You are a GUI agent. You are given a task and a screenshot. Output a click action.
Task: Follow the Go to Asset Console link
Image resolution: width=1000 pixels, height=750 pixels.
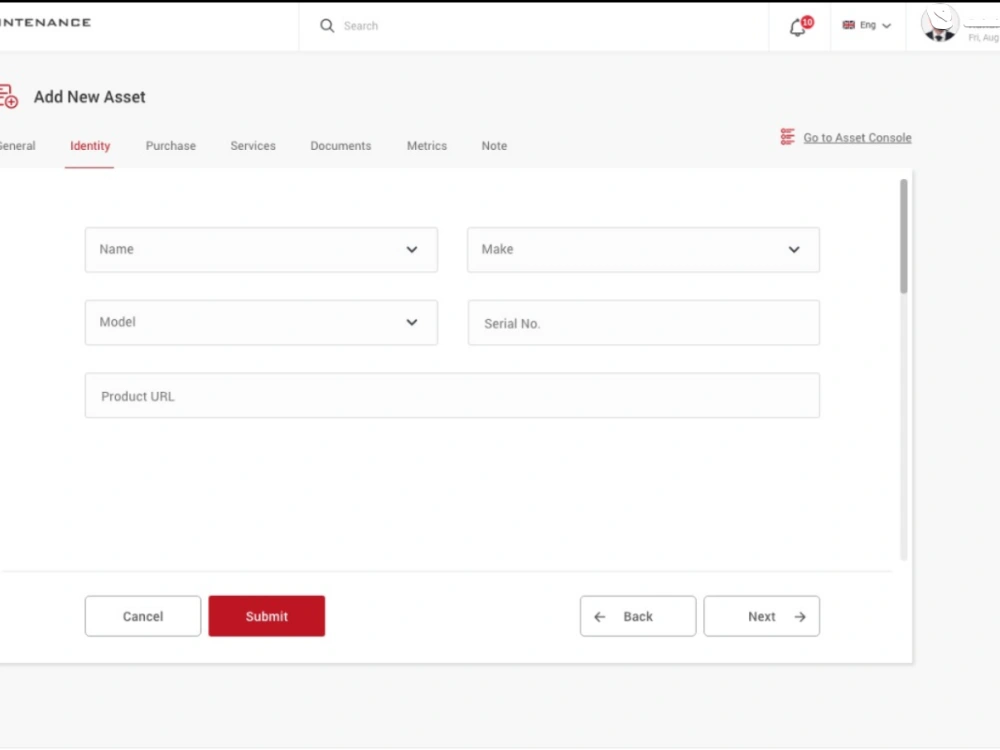point(857,138)
